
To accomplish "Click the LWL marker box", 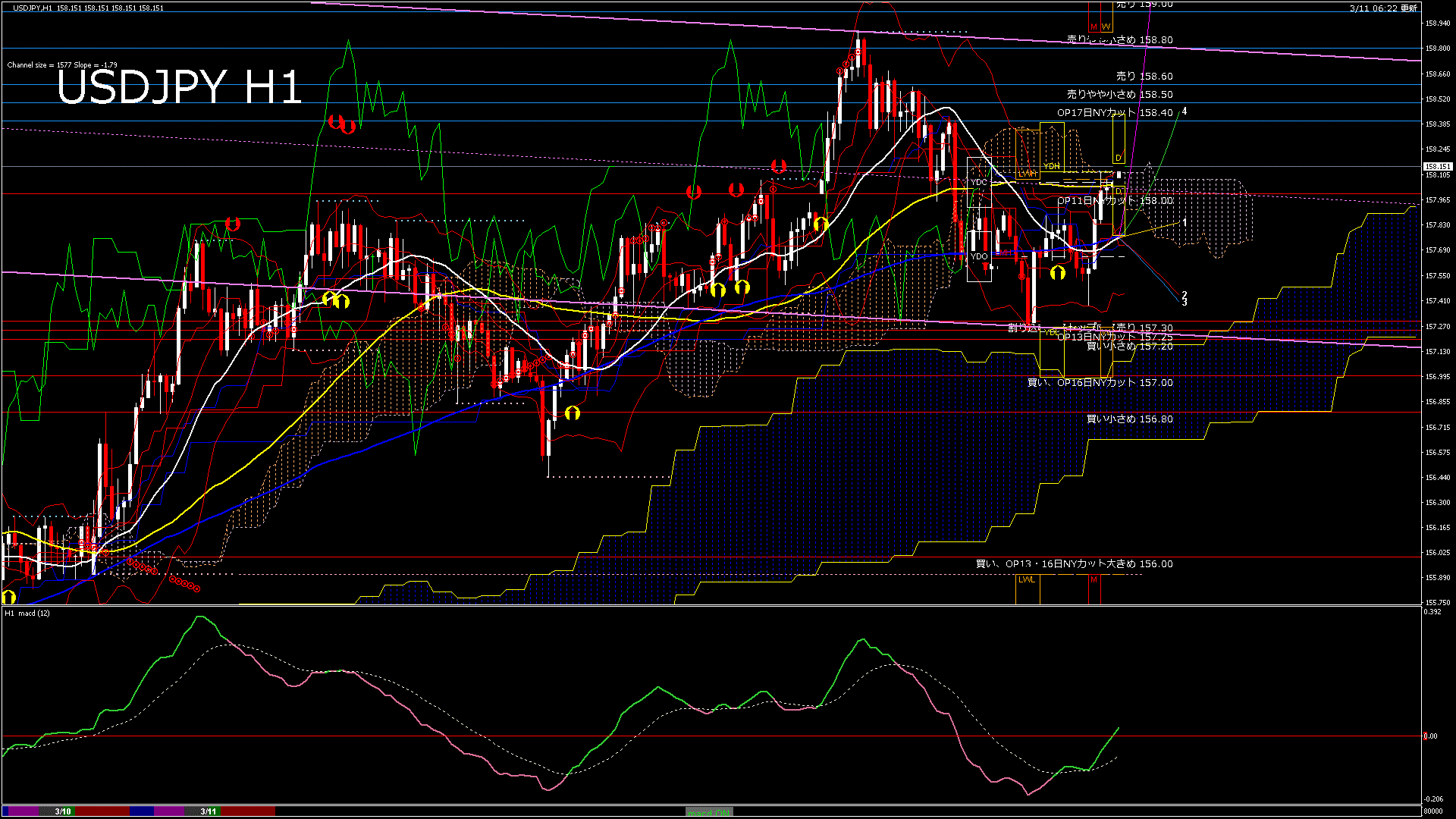I will (1027, 580).
